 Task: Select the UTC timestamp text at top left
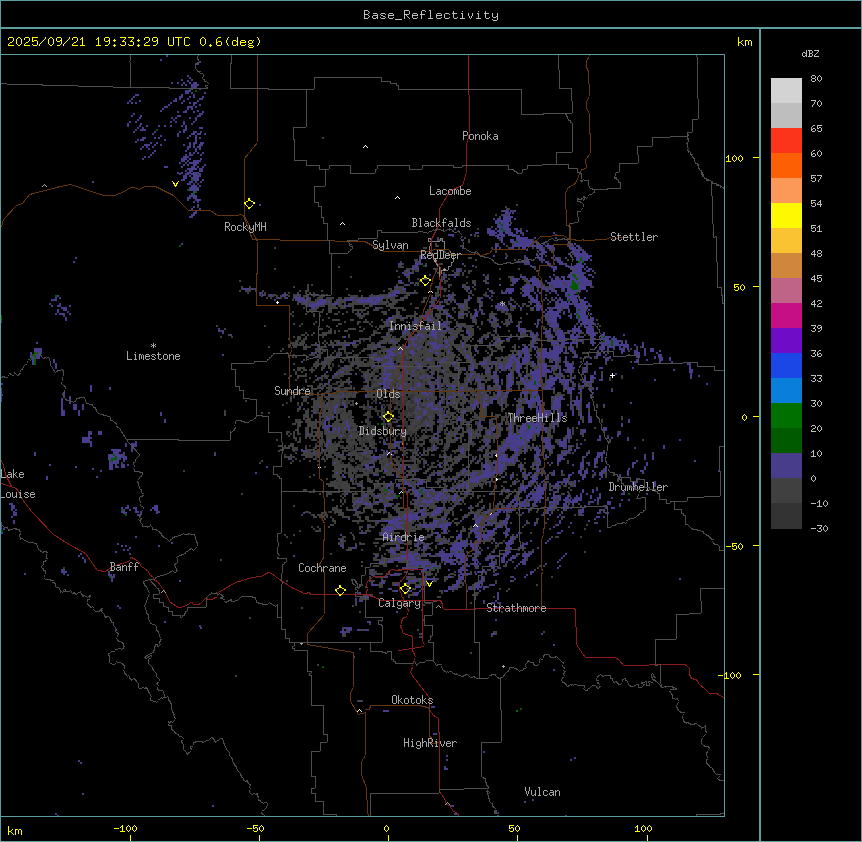tap(134, 42)
